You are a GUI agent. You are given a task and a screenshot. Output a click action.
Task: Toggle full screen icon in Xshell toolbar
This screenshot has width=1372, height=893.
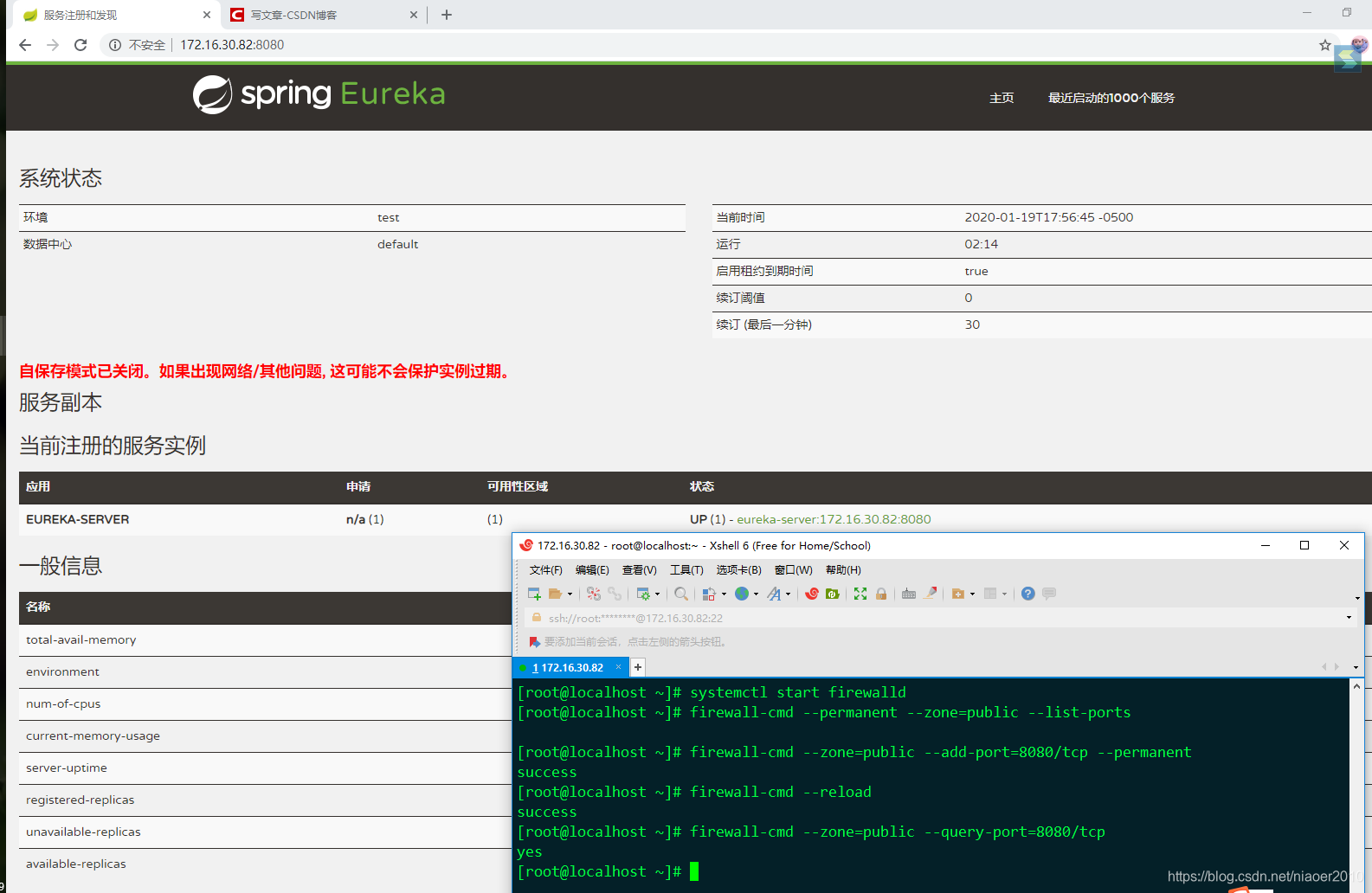click(x=860, y=594)
